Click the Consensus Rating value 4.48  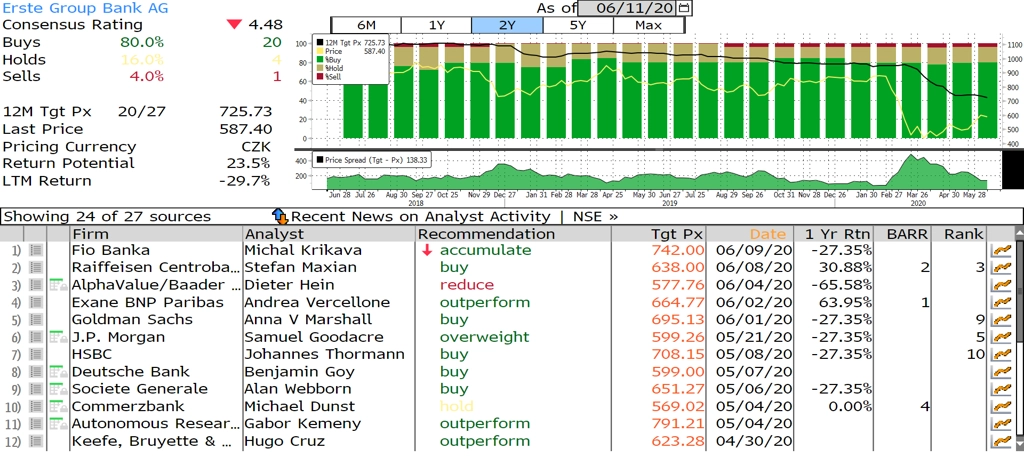[265, 25]
